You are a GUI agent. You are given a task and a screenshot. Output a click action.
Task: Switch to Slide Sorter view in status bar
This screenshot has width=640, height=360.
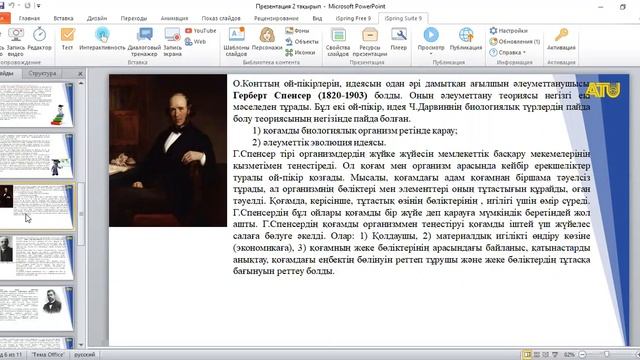pyautogui.click(x=537, y=355)
